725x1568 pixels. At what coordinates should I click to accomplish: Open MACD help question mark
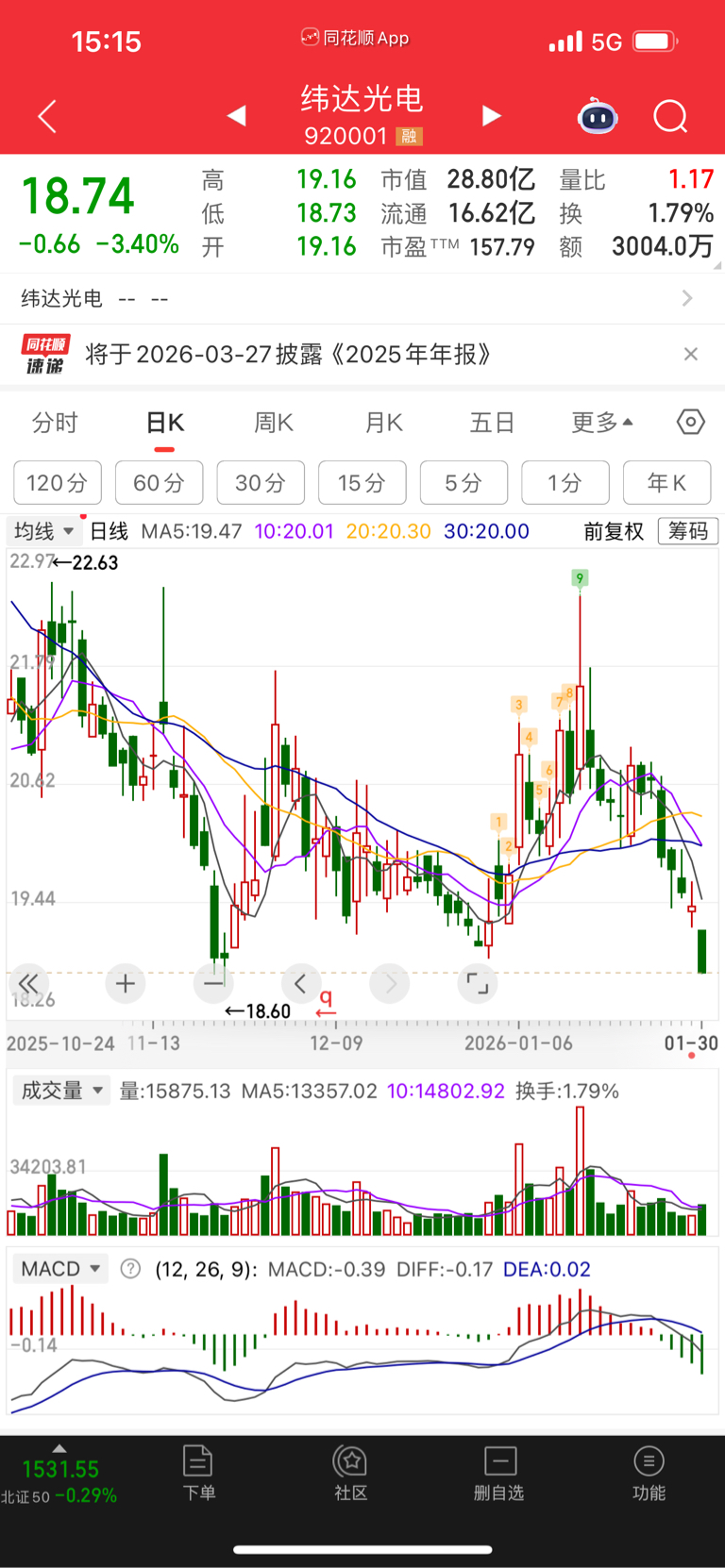[x=130, y=1269]
